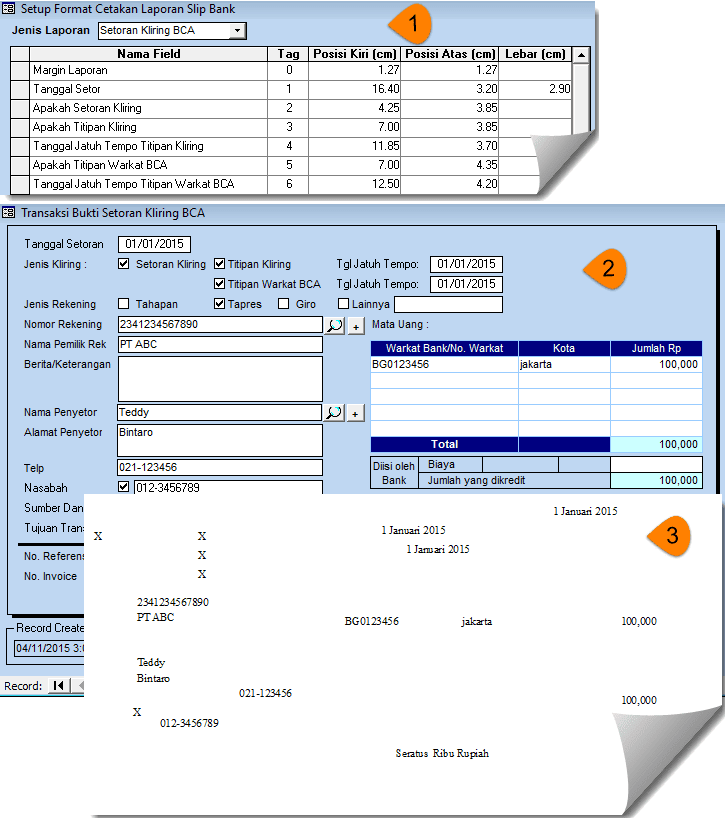This screenshot has height=818, width=725.
Task: Enable the Lainnya checkbox
Action: (x=343, y=304)
